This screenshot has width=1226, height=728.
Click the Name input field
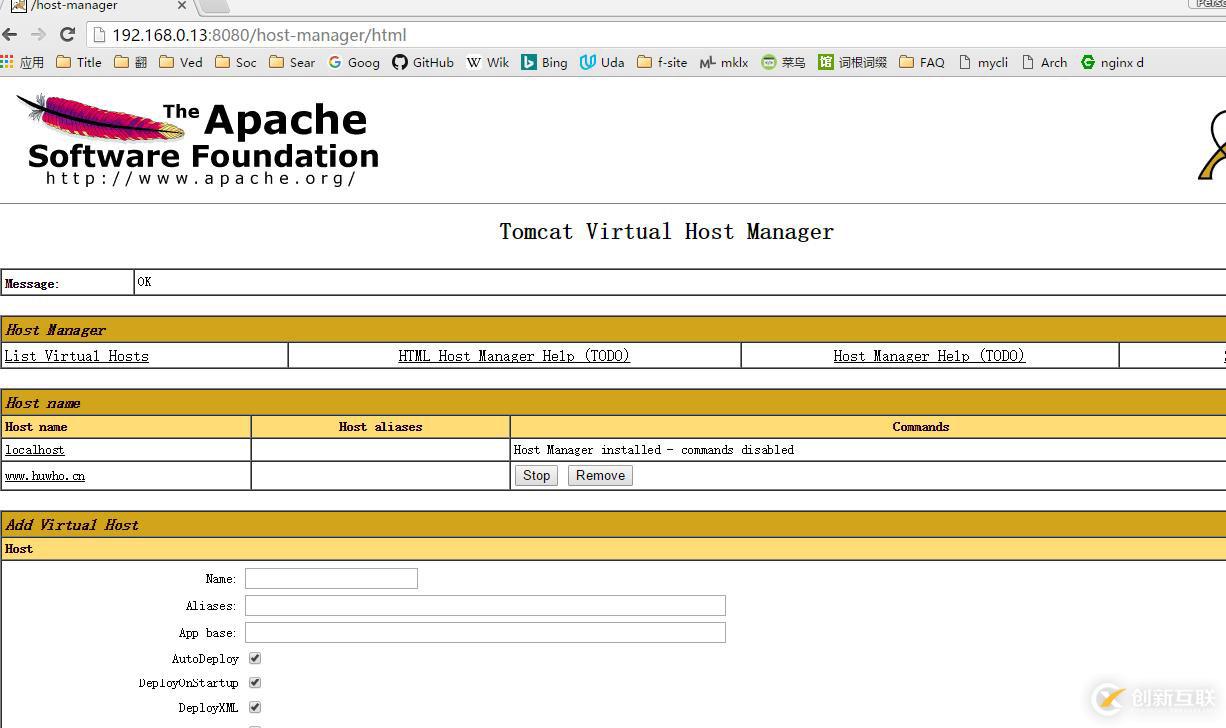[x=331, y=578]
